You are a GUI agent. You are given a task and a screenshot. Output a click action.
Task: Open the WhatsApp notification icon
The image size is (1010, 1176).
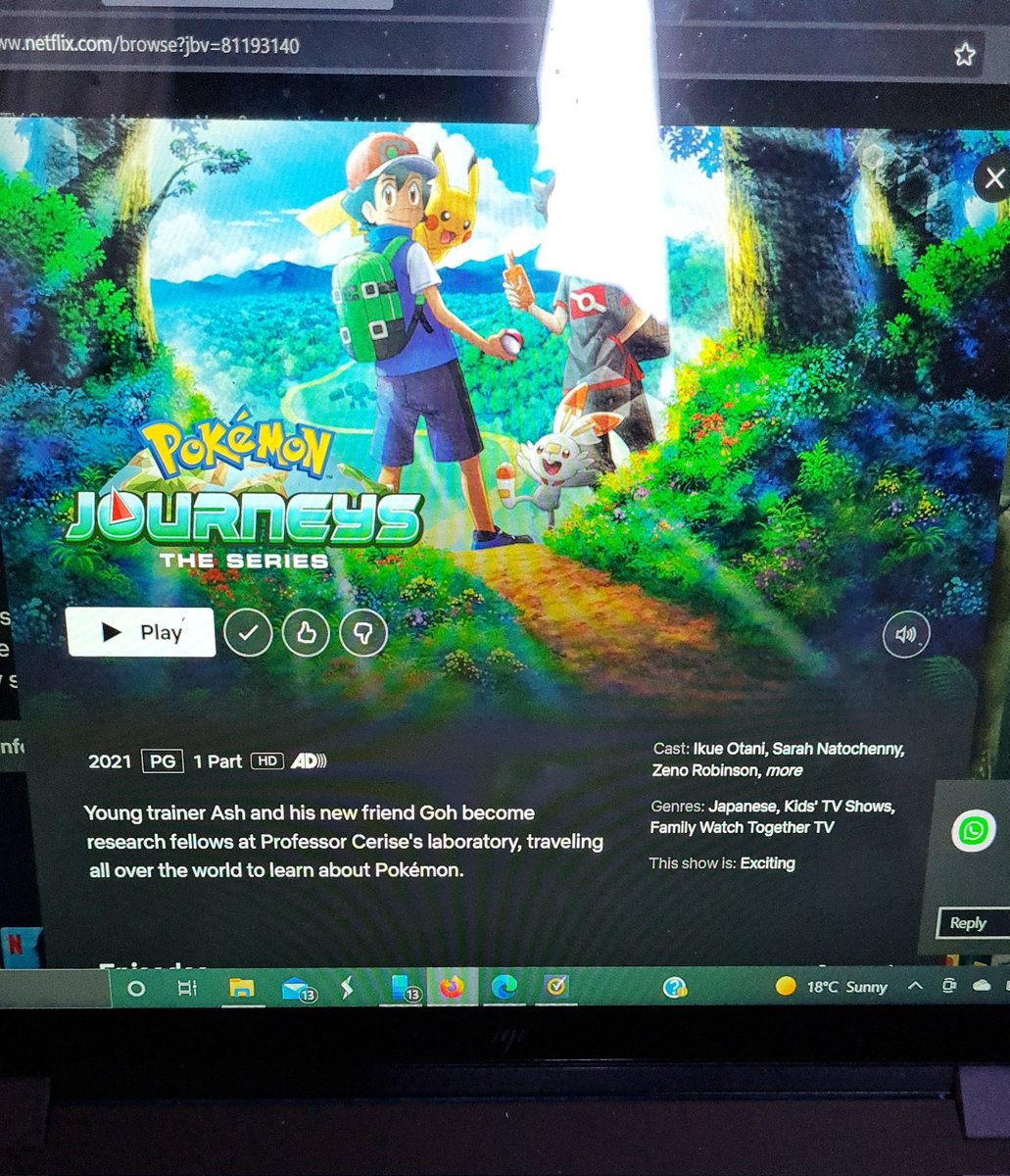click(x=973, y=831)
